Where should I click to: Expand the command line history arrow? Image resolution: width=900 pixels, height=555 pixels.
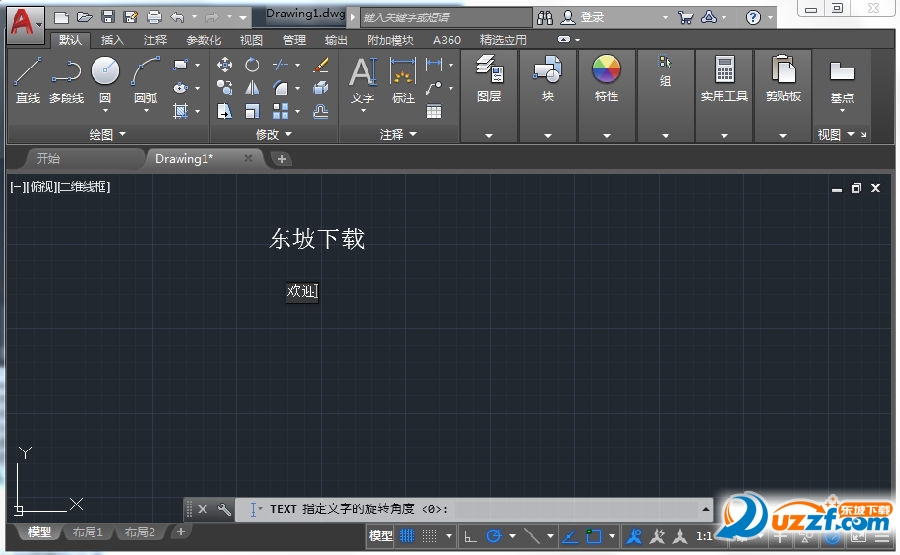(x=705, y=509)
